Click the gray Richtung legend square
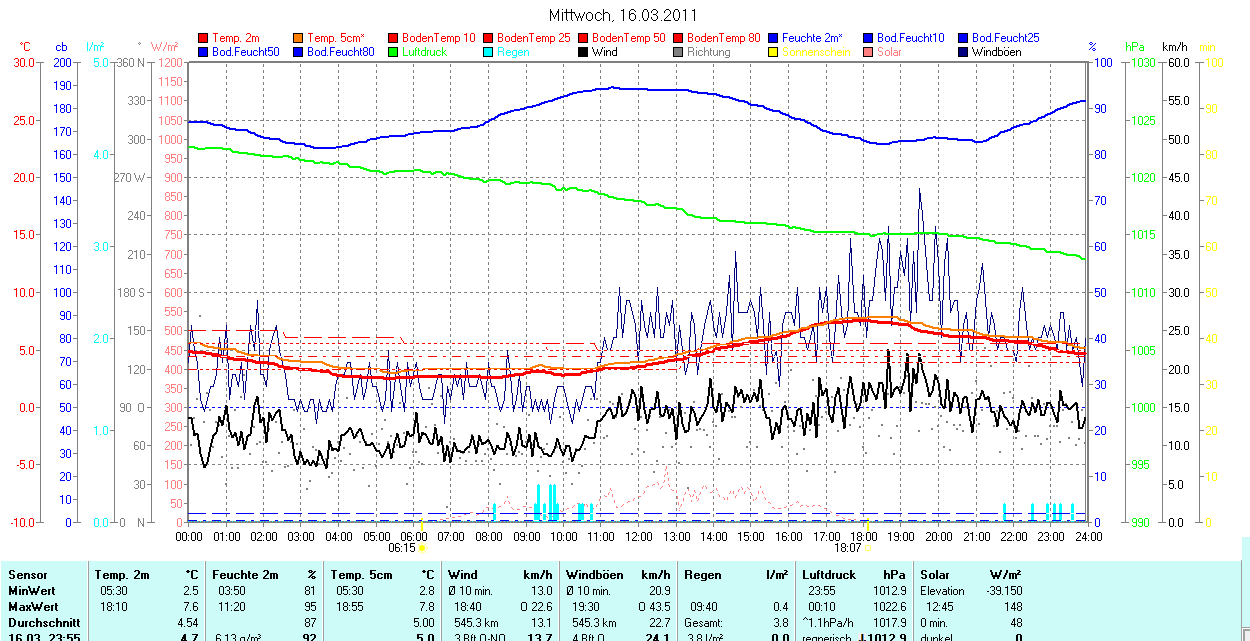1250x641 pixels. tap(679, 52)
